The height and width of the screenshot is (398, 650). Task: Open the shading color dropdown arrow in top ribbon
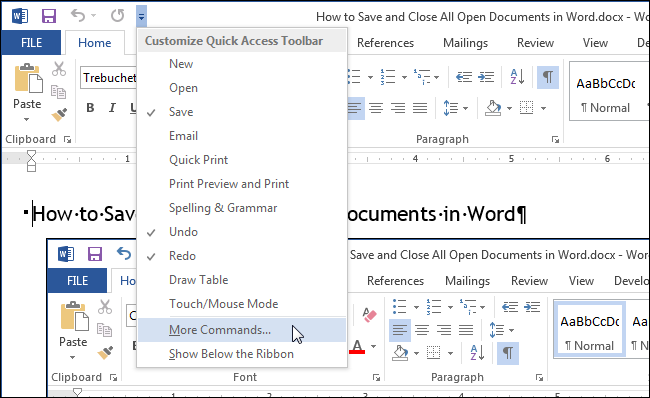509,108
